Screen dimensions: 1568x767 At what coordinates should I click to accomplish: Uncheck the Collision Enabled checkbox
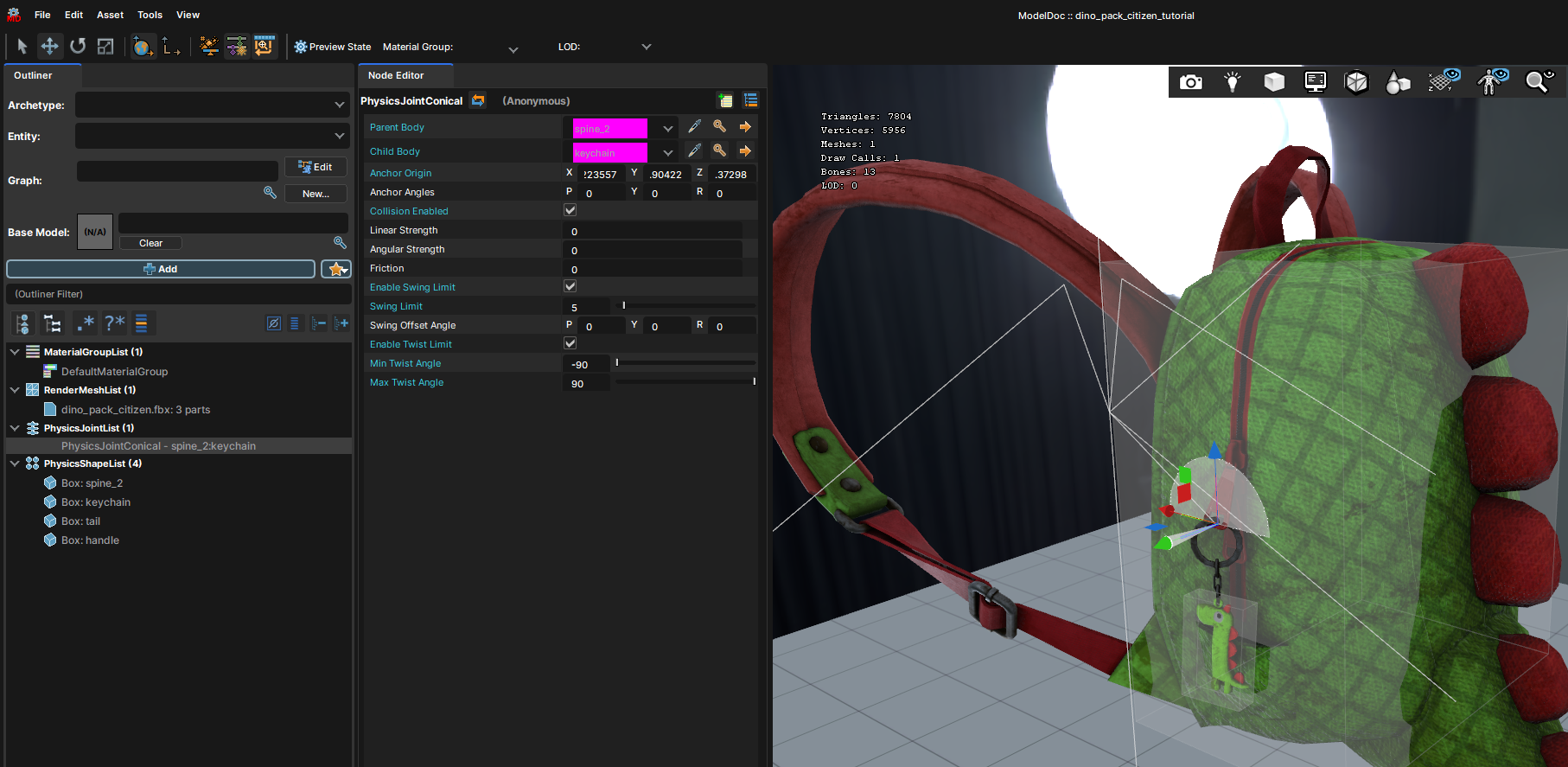click(570, 210)
